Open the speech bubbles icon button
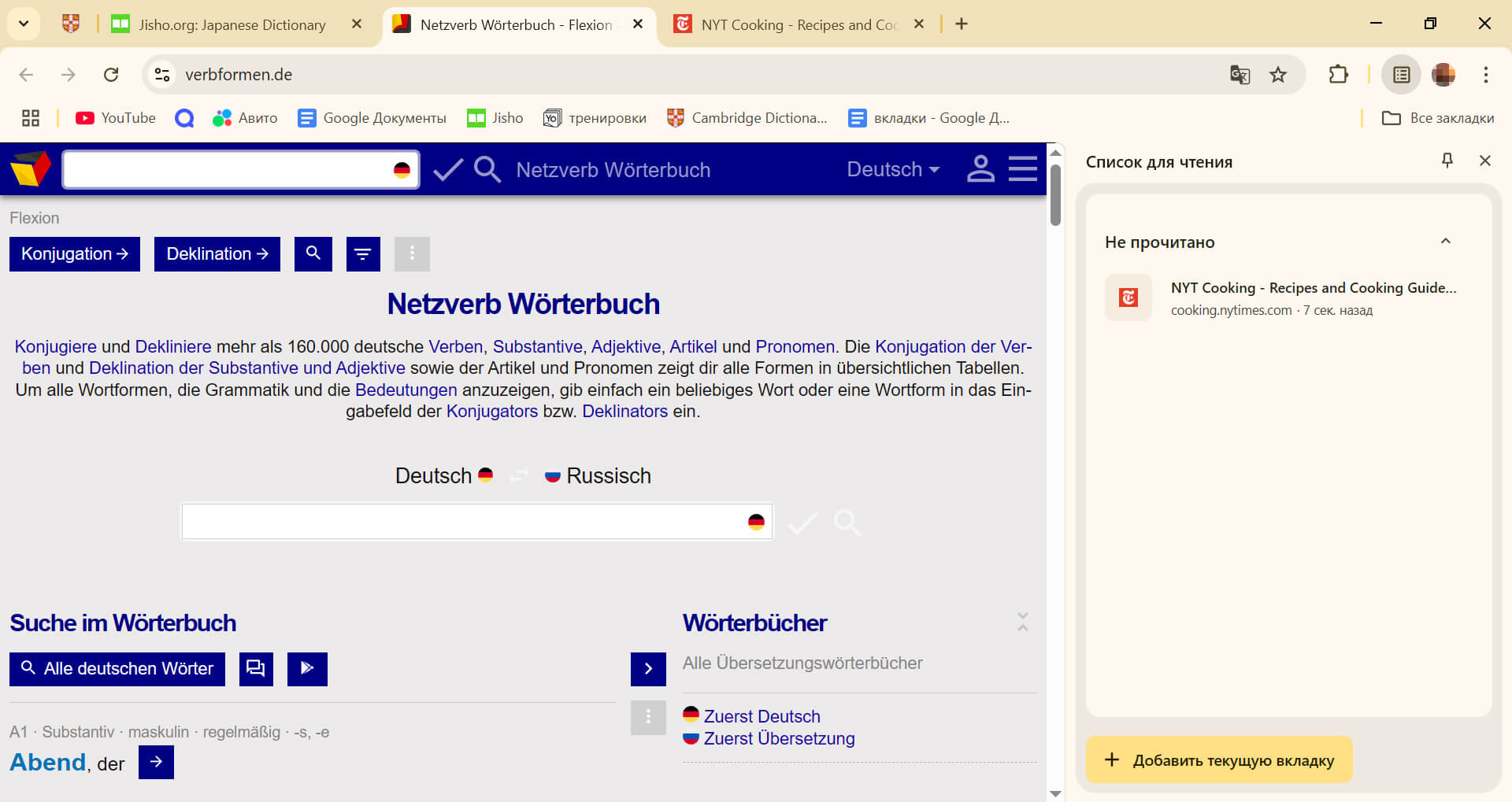Screen dimensions: 1512x802 tap(256, 669)
